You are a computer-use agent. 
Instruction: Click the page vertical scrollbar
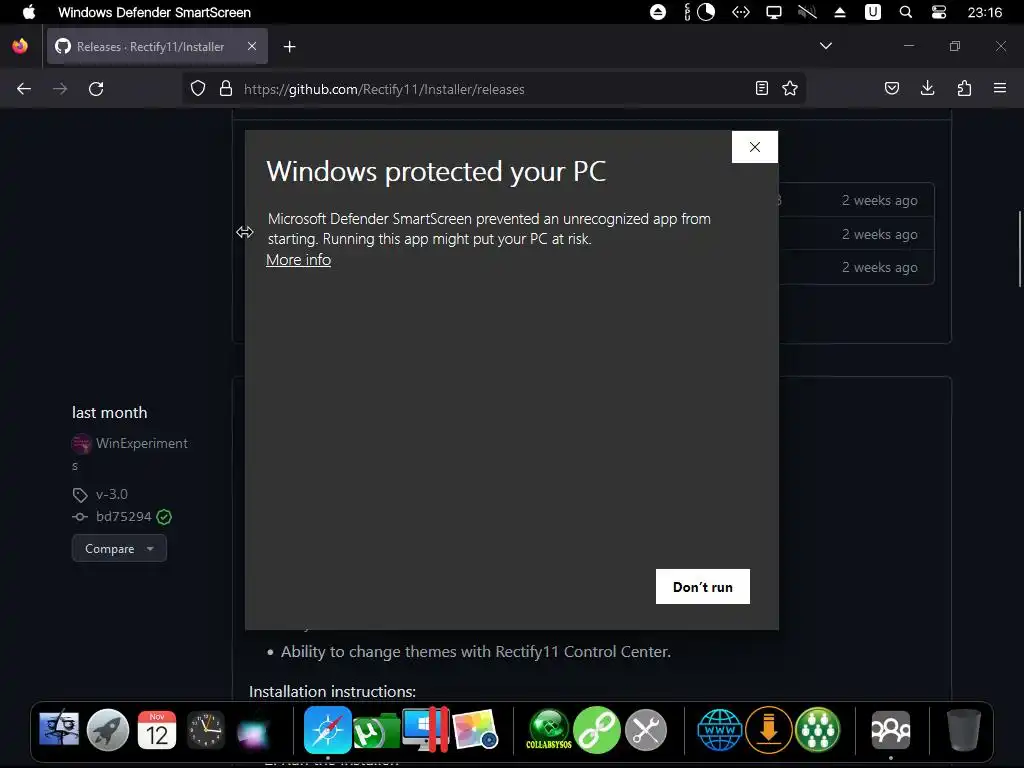pyautogui.click(x=1019, y=248)
